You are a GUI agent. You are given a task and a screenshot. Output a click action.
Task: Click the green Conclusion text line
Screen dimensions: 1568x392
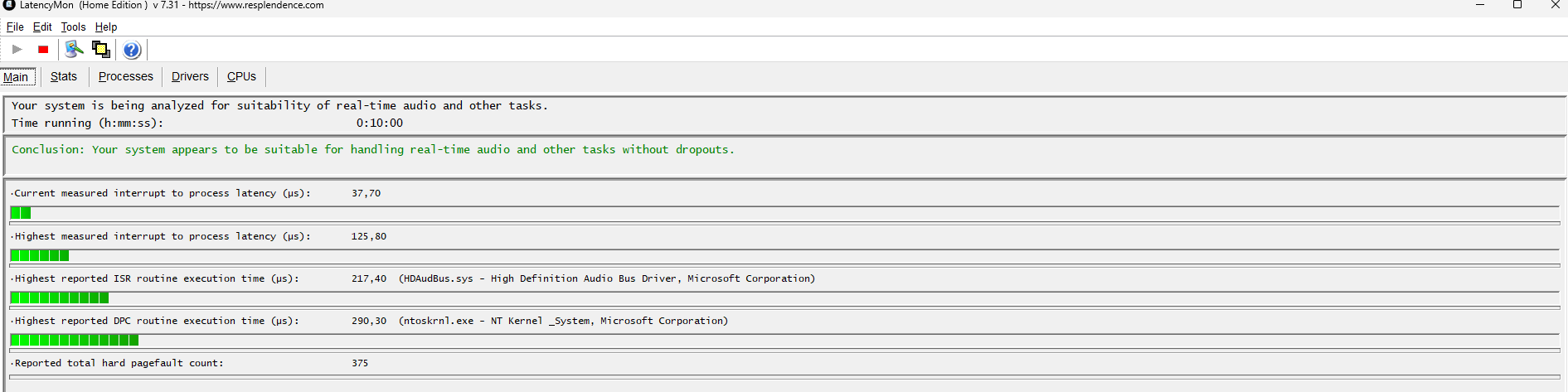coord(372,150)
